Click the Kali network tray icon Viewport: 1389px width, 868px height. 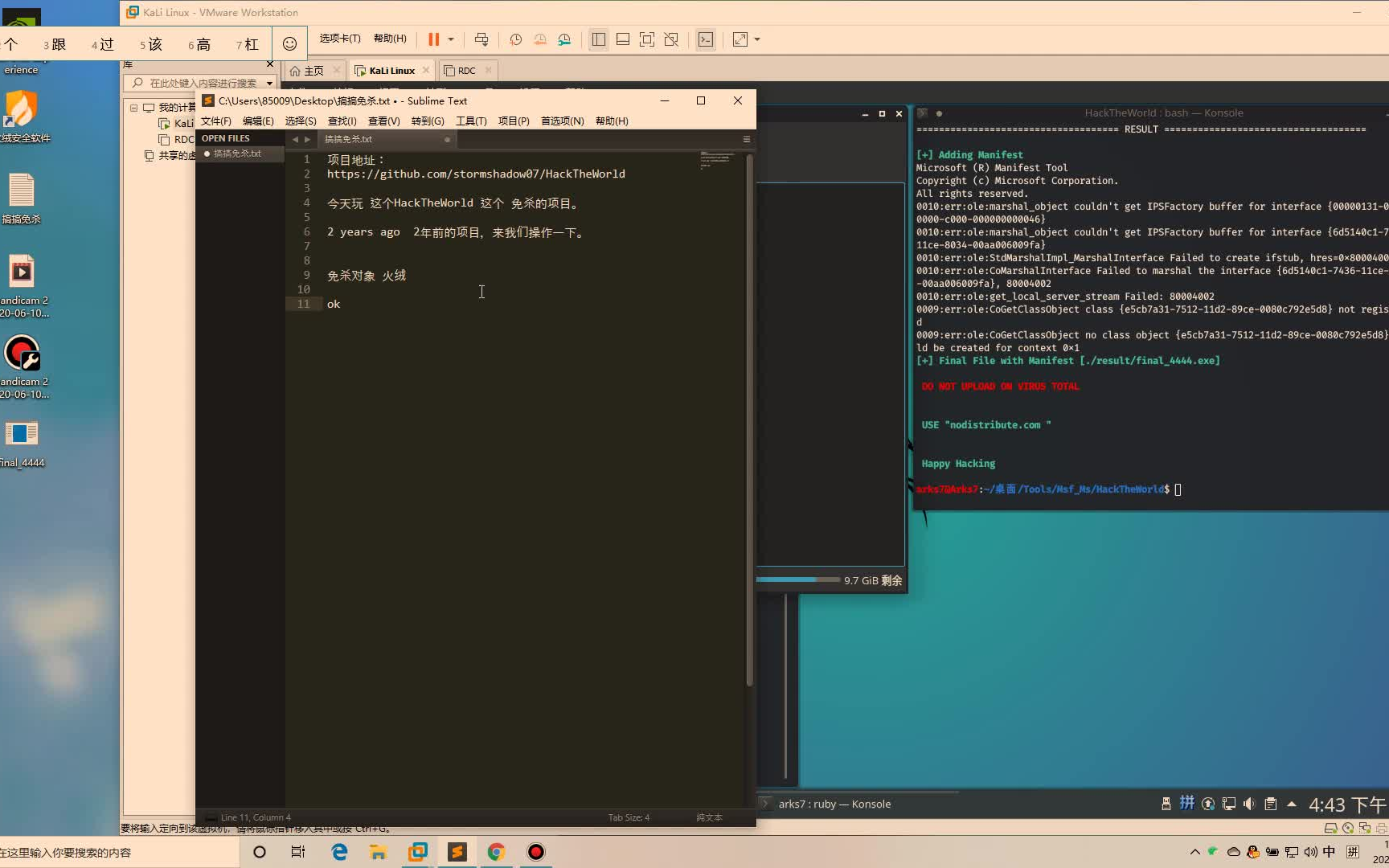(1229, 804)
